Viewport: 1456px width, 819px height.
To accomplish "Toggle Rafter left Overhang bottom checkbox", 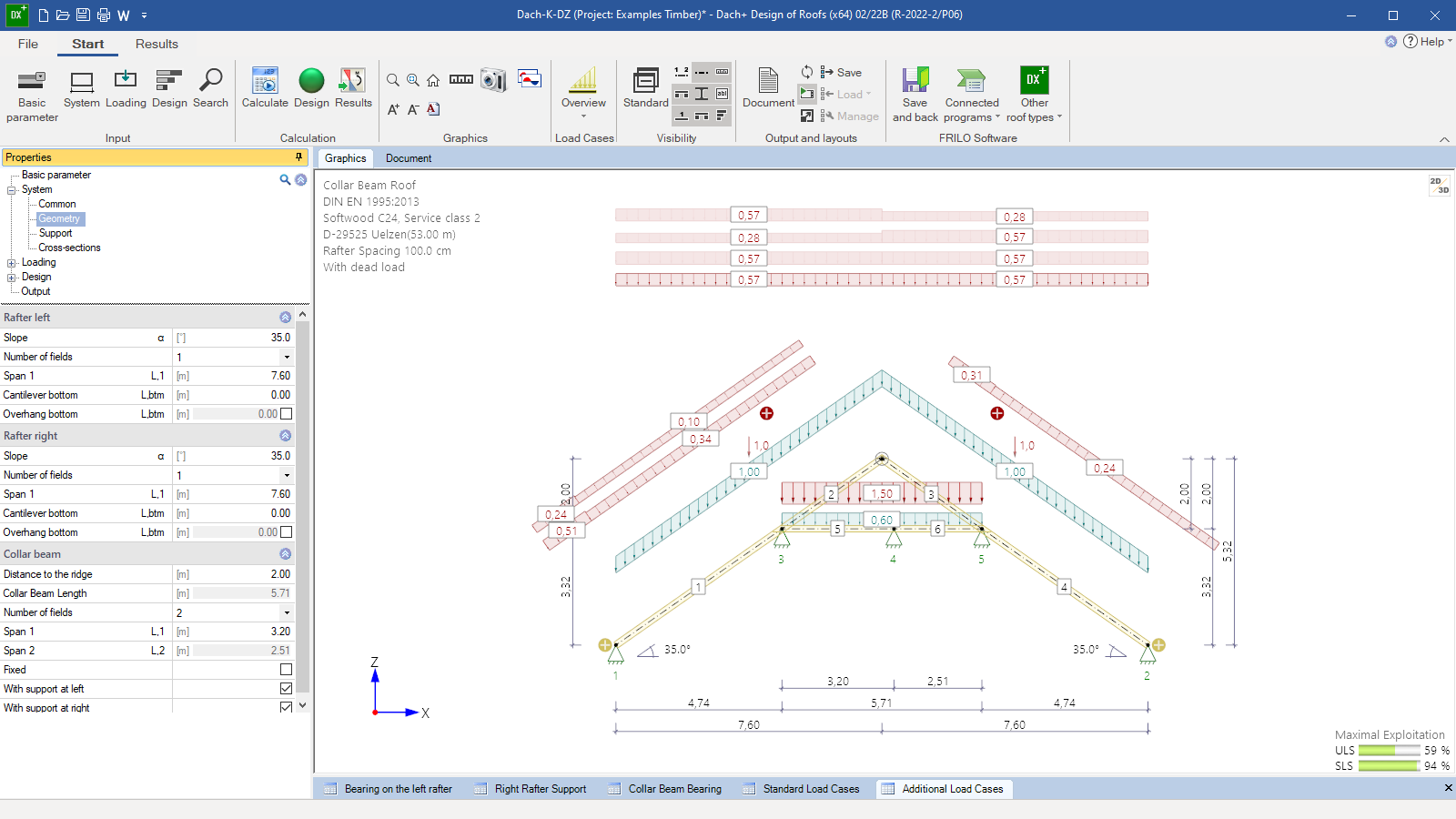I will 286,414.
